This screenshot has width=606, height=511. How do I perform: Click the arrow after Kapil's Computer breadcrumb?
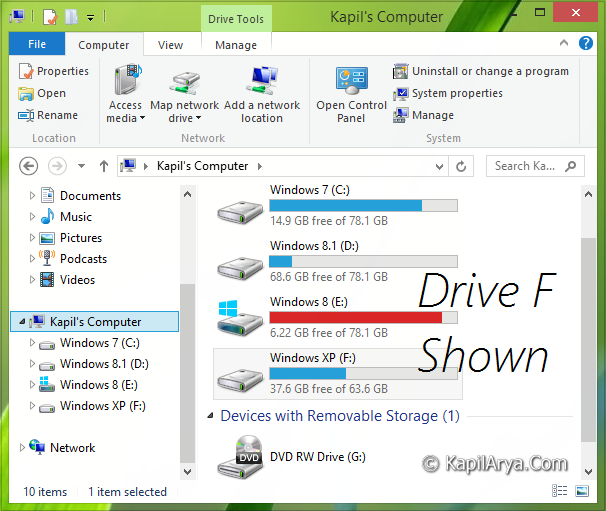tap(260, 166)
